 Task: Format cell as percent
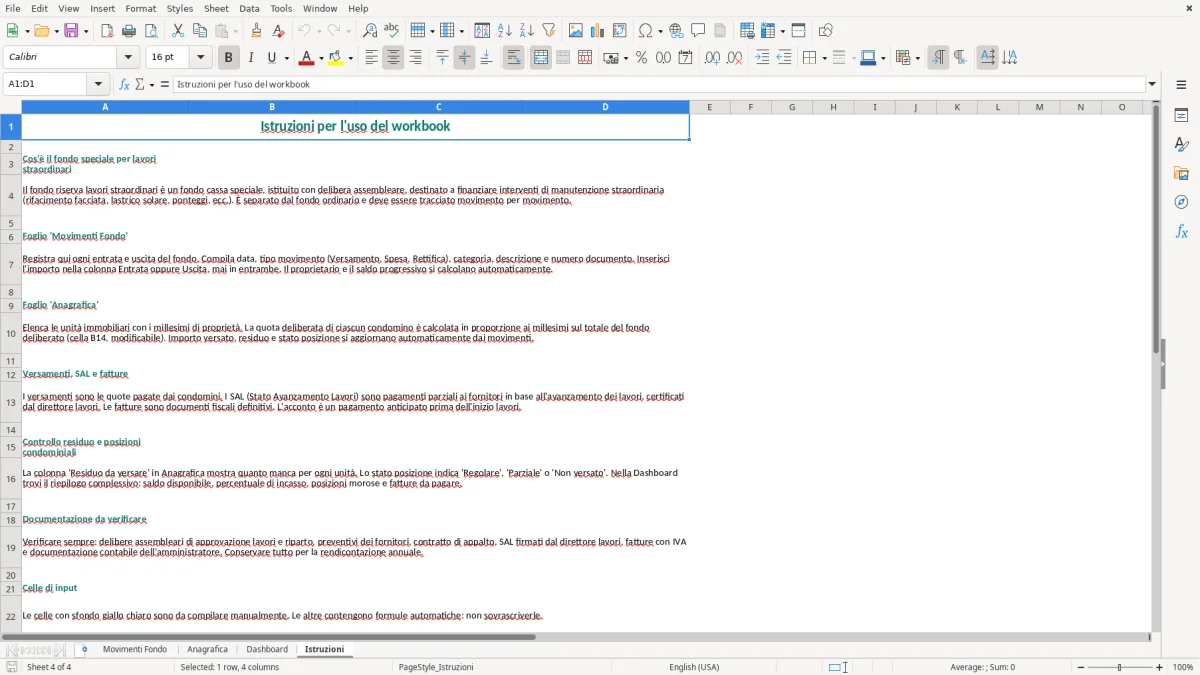click(641, 58)
